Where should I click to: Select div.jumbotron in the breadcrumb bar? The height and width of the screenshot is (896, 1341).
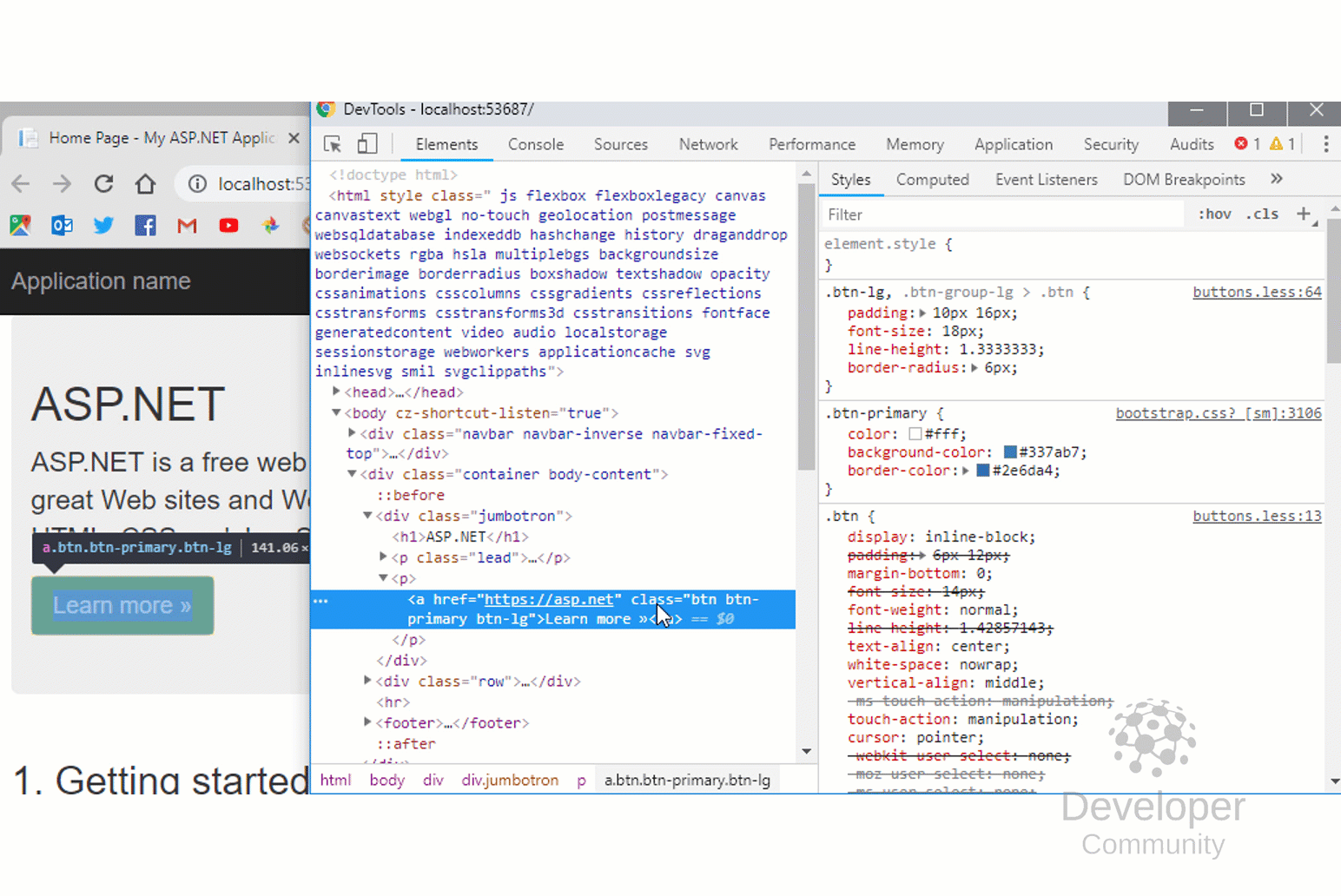510,780
